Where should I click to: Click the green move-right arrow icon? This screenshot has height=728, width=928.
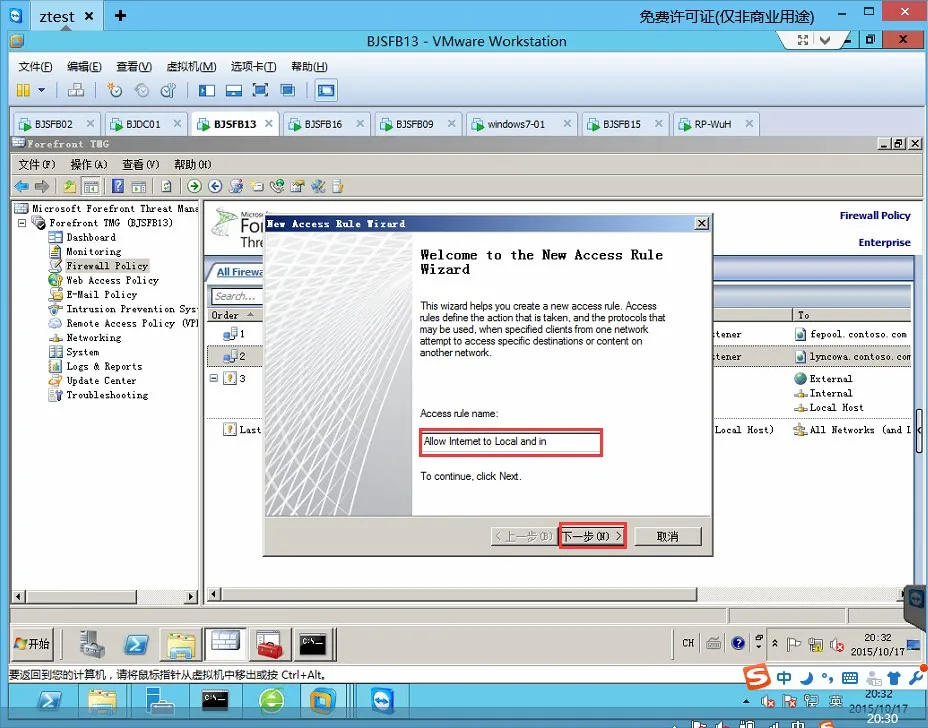click(x=194, y=186)
